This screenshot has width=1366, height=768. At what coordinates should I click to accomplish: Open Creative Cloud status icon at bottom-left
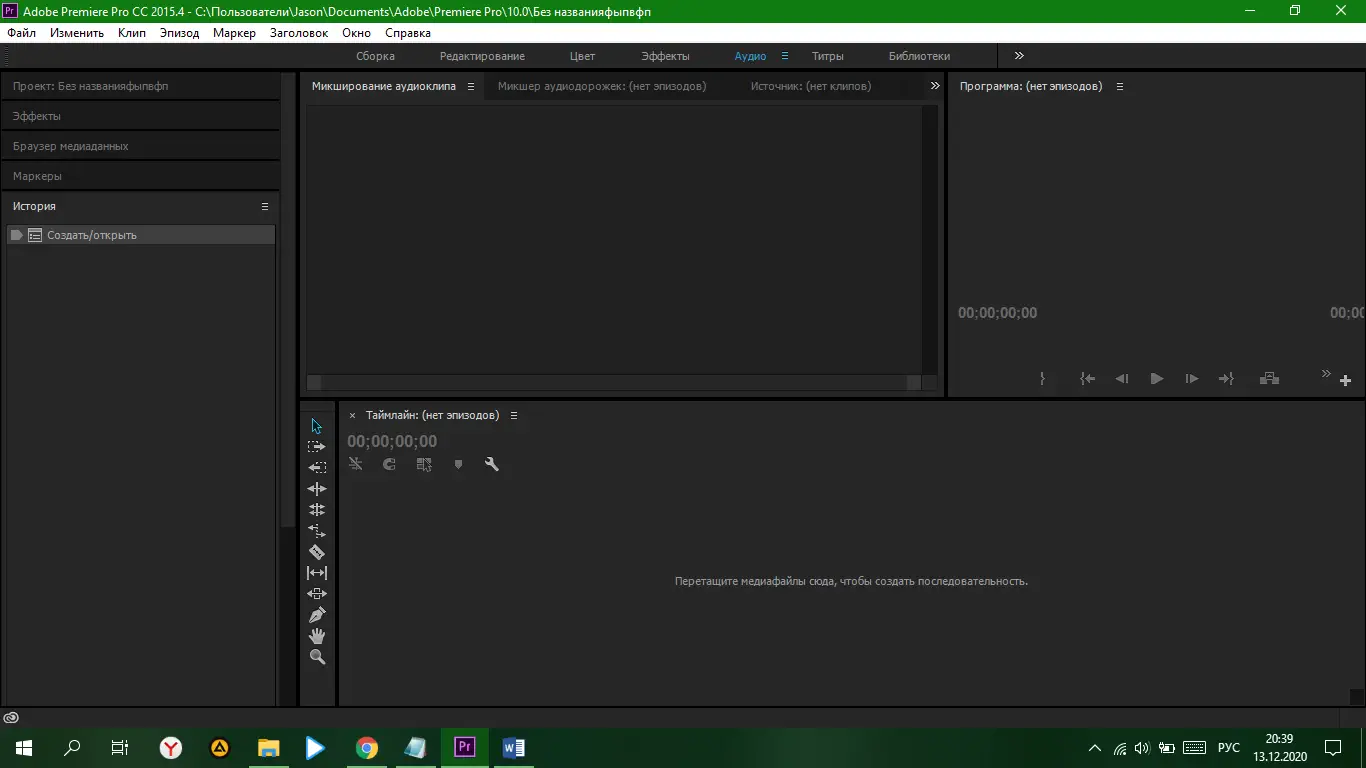click(x=11, y=718)
